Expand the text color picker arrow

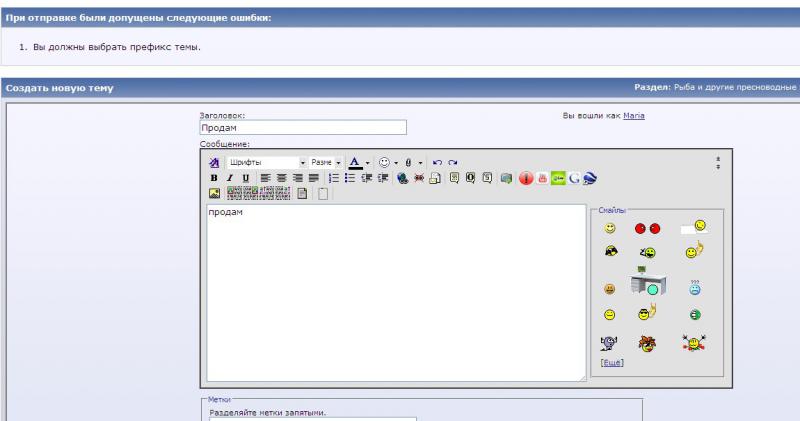368,162
